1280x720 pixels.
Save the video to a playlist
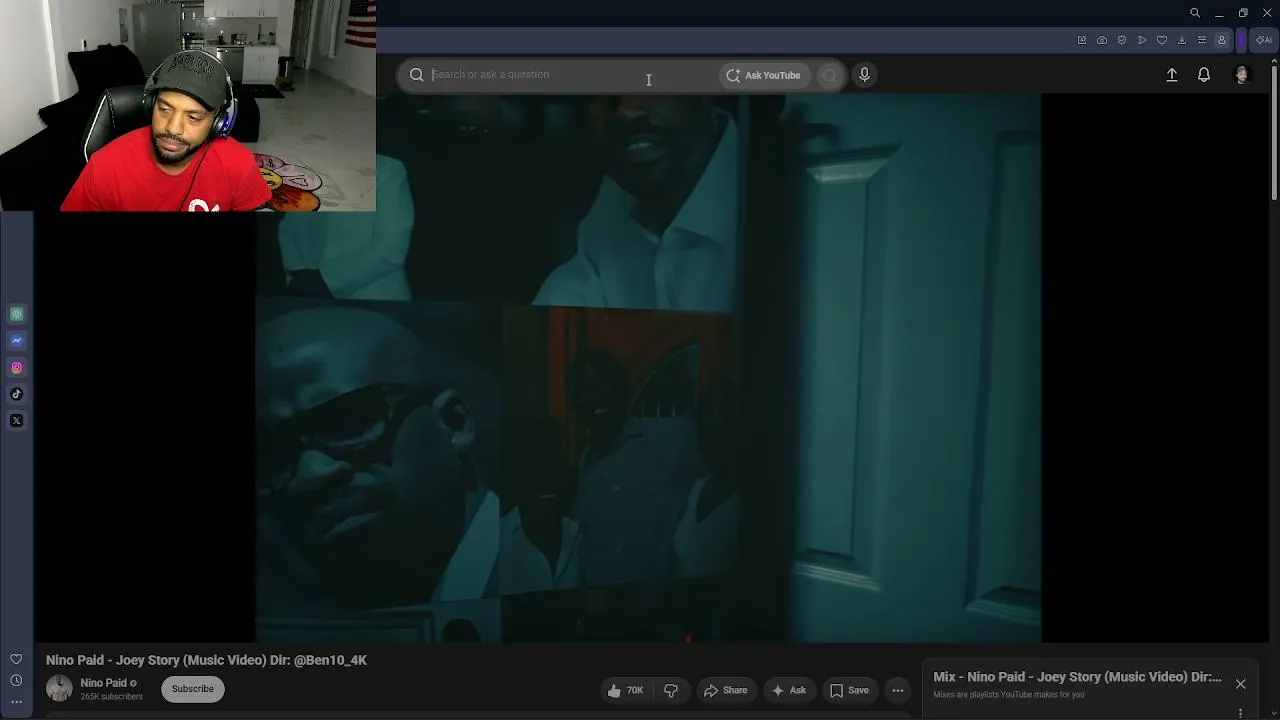pos(850,690)
